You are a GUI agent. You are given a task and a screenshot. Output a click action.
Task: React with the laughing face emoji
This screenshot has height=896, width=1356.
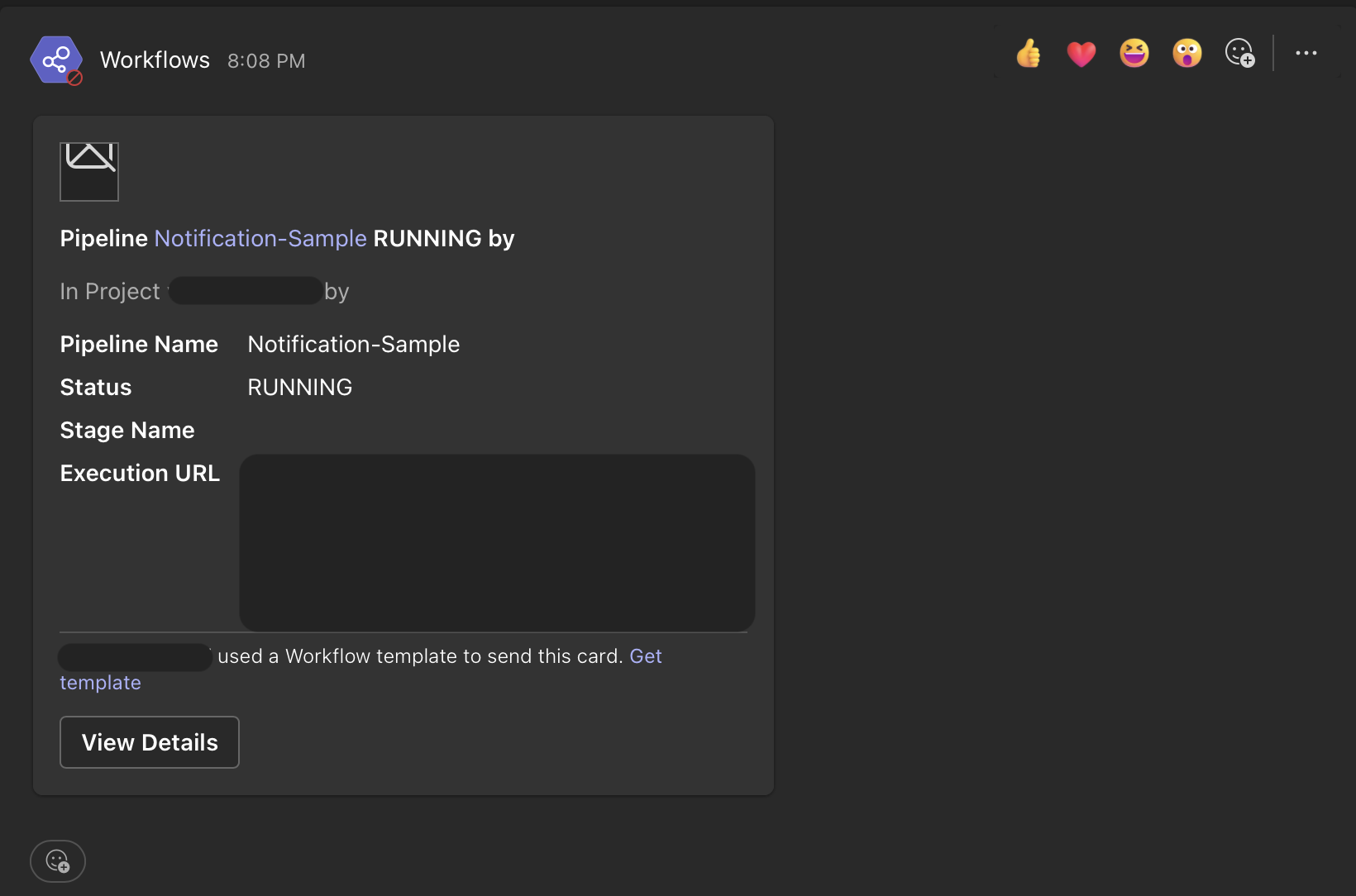pos(1134,54)
